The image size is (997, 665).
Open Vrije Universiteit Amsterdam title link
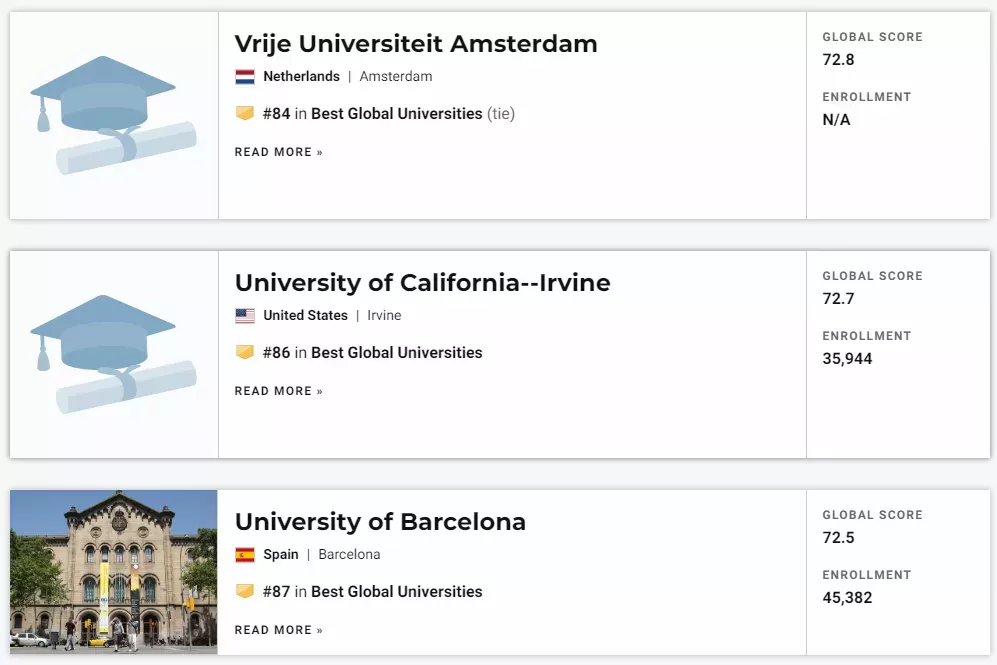coord(416,44)
